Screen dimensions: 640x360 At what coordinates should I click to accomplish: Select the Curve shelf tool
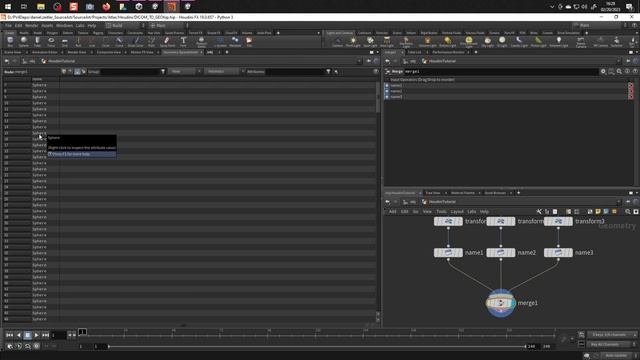point(119,41)
